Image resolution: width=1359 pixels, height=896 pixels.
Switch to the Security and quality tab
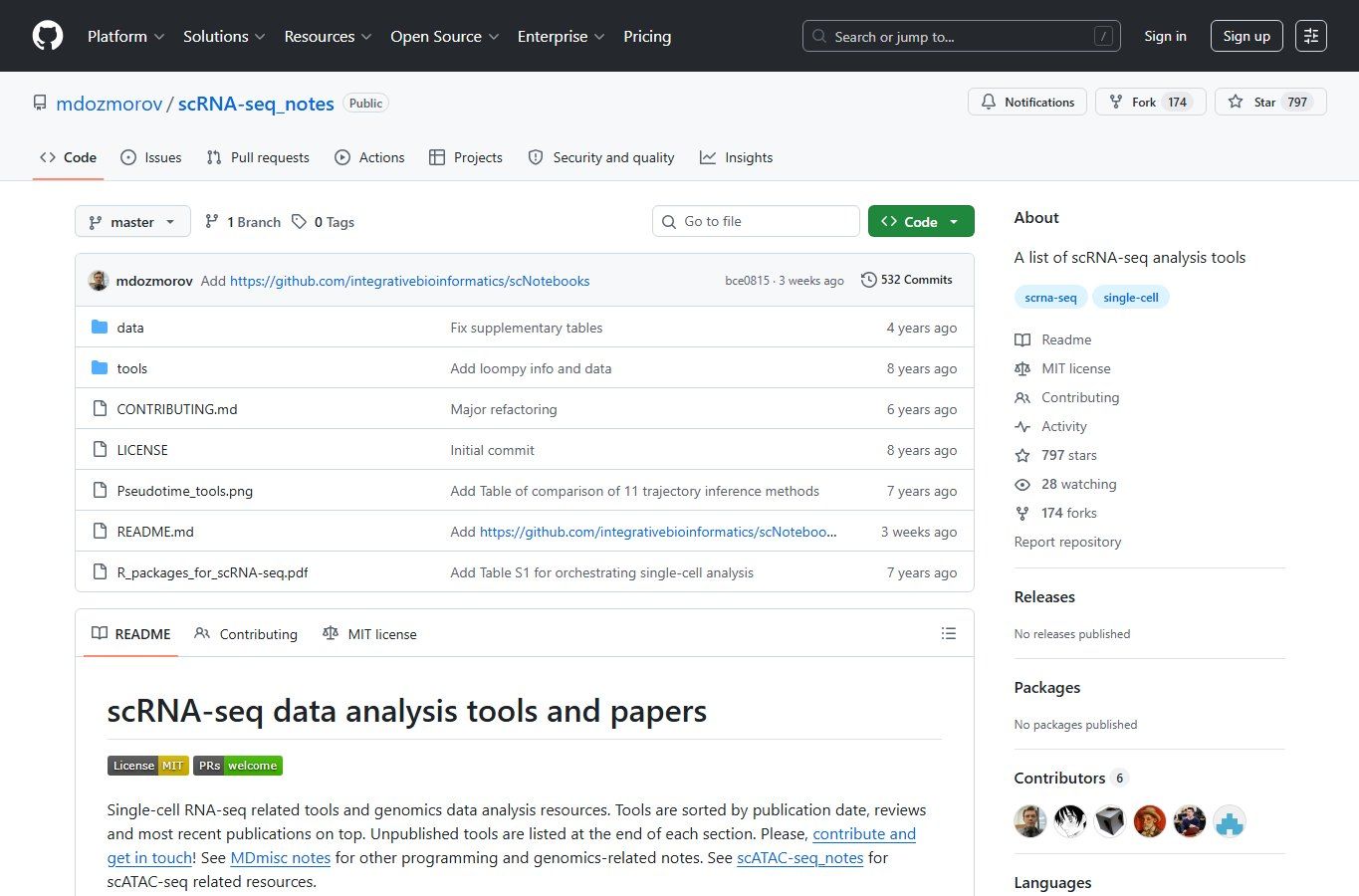601,157
